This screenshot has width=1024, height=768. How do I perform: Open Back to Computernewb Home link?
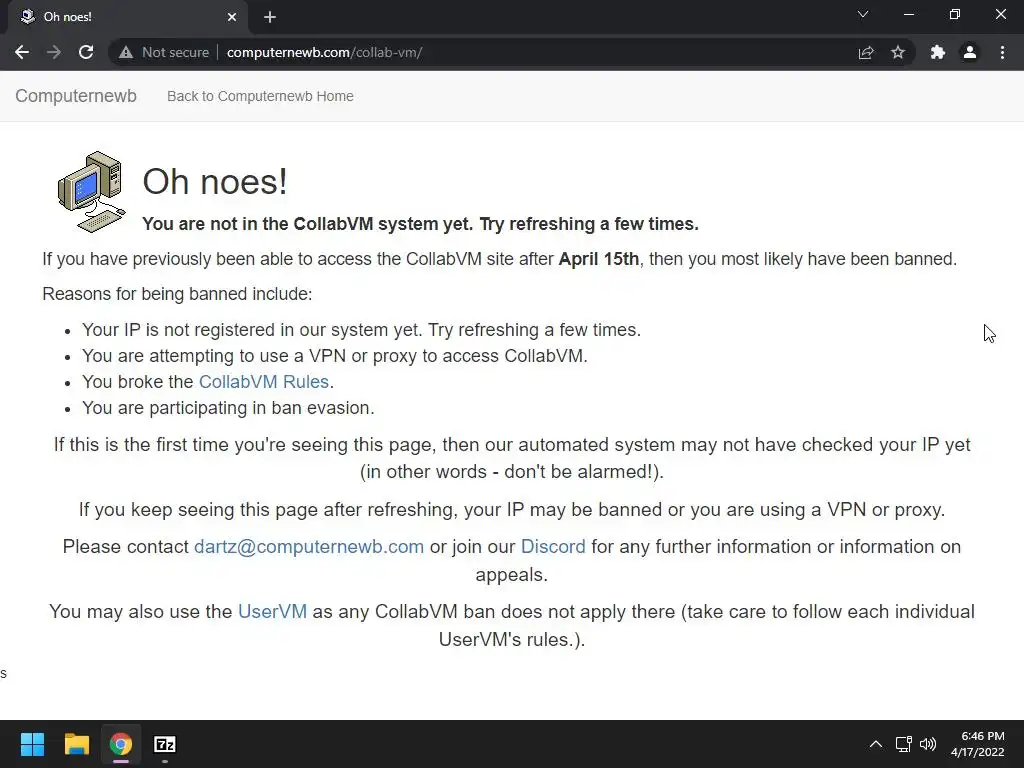tap(260, 96)
